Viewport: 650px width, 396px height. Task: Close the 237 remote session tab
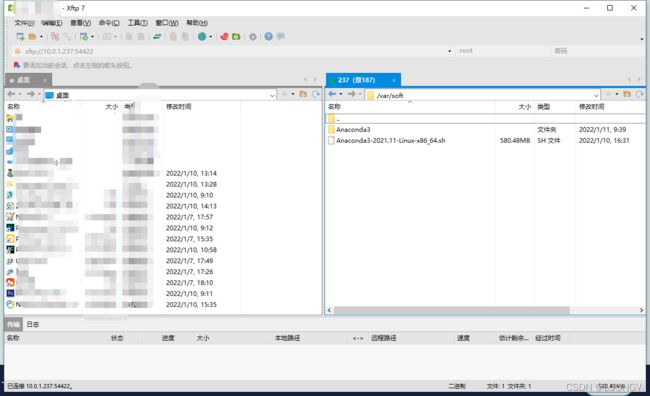[x=394, y=80]
